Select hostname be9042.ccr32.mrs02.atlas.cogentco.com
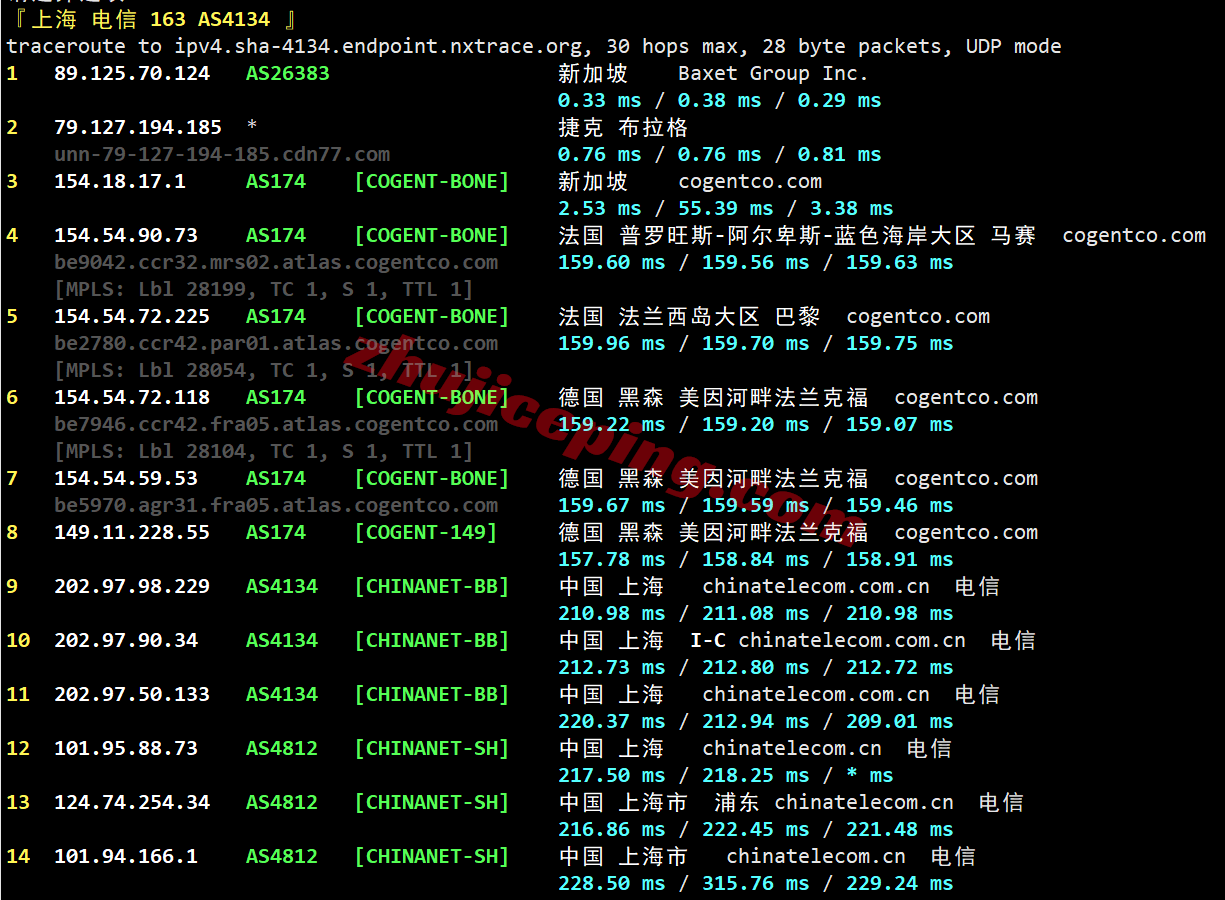The width and height of the screenshot is (1225, 900). [x=276, y=262]
